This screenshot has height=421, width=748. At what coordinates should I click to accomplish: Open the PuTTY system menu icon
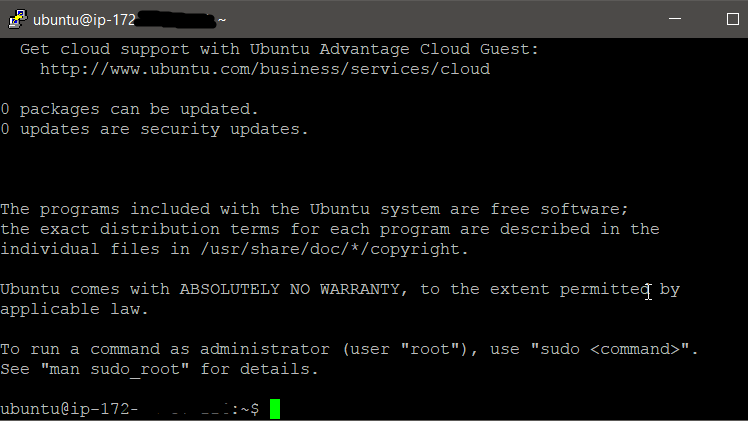pyautogui.click(x=18, y=19)
